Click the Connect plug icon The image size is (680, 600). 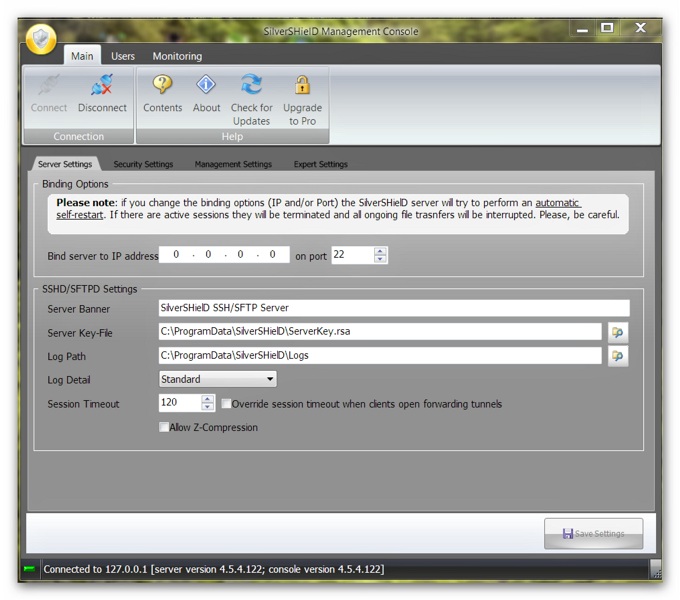pyautogui.click(x=49, y=85)
